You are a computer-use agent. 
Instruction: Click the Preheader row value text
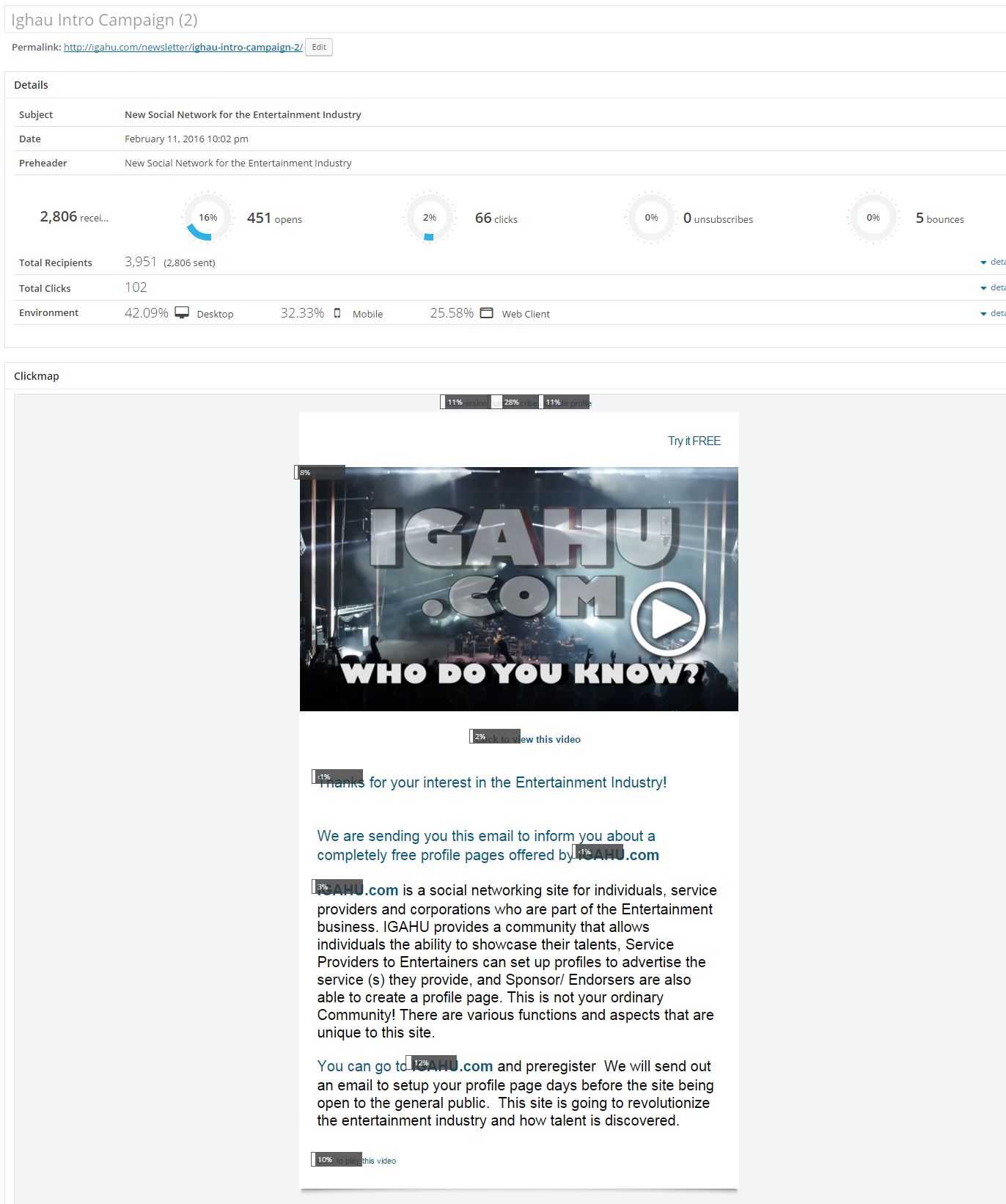coord(238,163)
